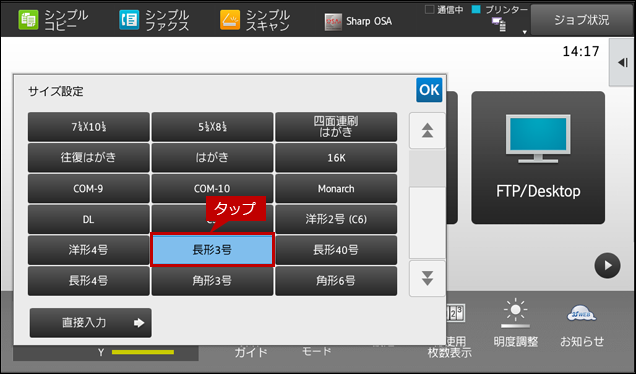Screen dimensions: 636x374
Task: Open the ジョブ状況 job status screen
Action: [581, 20]
